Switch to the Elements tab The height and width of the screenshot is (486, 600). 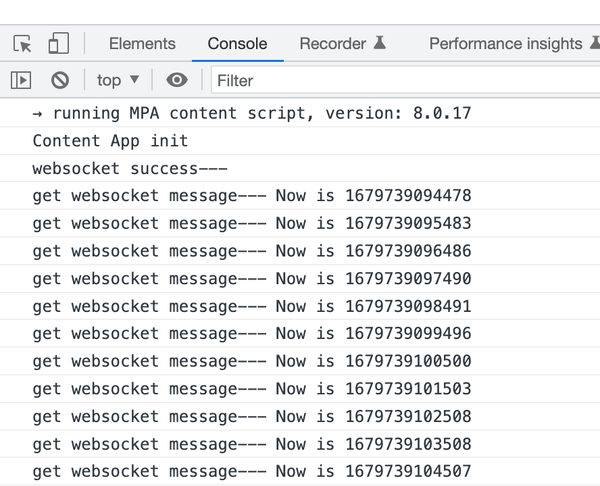(x=142, y=44)
